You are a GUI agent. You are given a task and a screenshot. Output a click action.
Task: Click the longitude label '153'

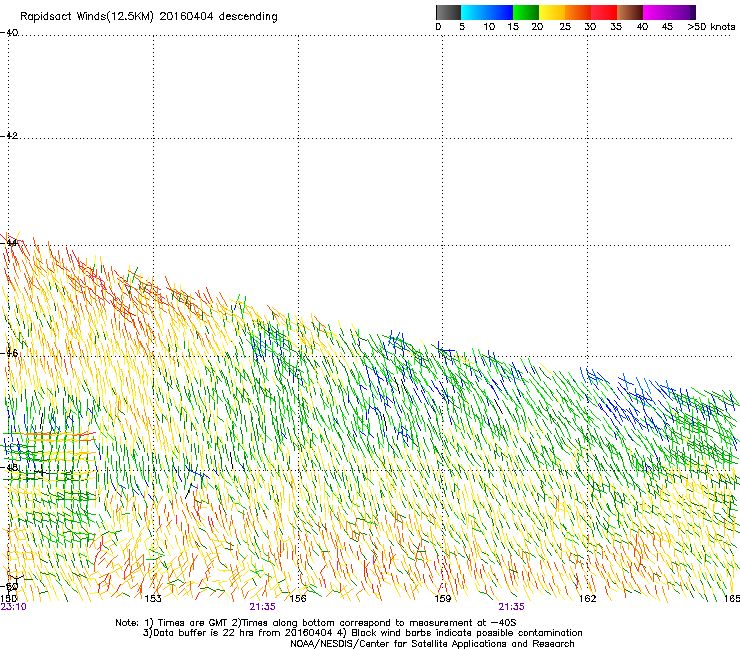pyautogui.click(x=153, y=599)
